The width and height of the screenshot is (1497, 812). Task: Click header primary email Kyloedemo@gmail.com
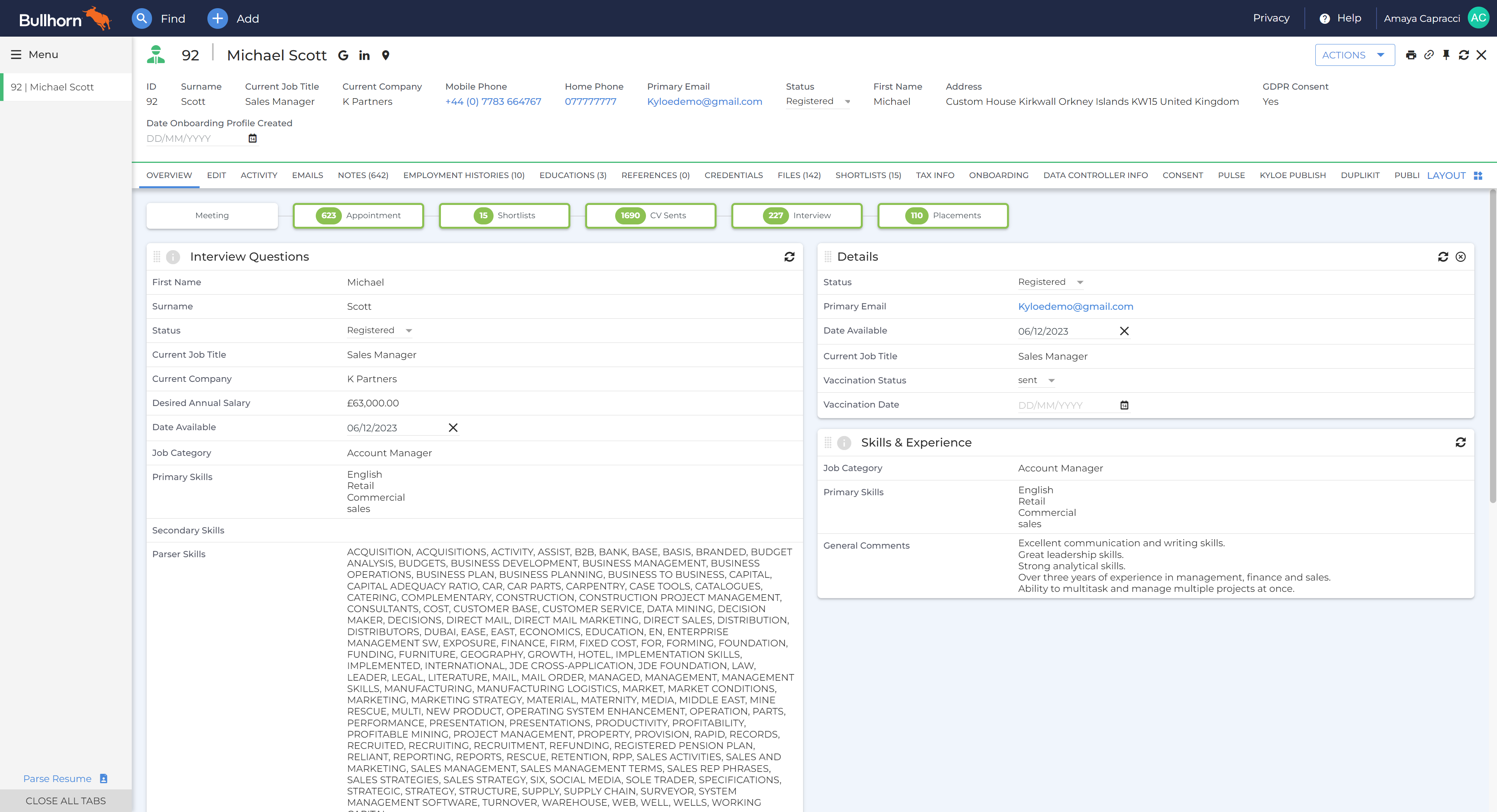click(704, 102)
